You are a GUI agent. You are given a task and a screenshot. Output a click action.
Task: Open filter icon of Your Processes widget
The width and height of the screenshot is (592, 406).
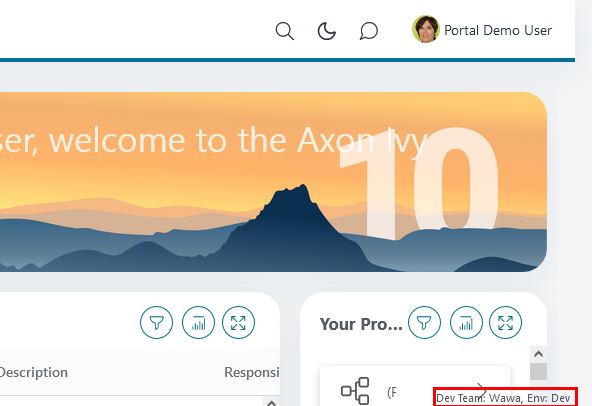[x=424, y=323]
